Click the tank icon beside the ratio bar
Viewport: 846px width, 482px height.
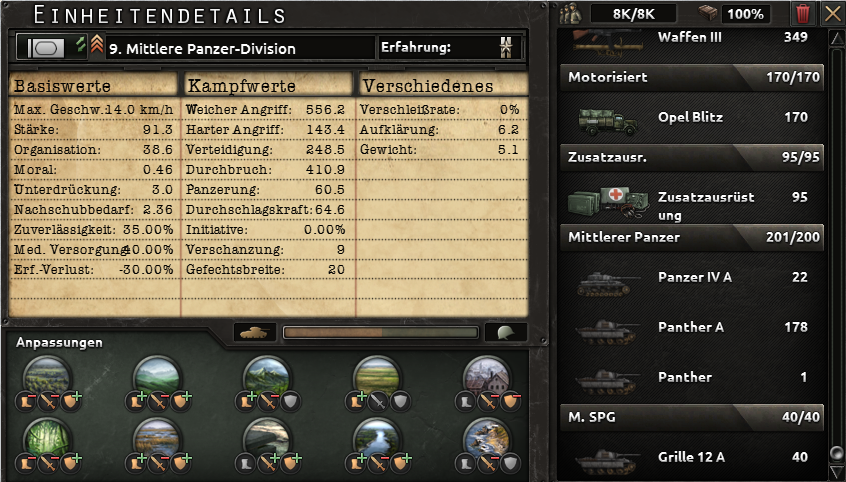click(x=255, y=332)
